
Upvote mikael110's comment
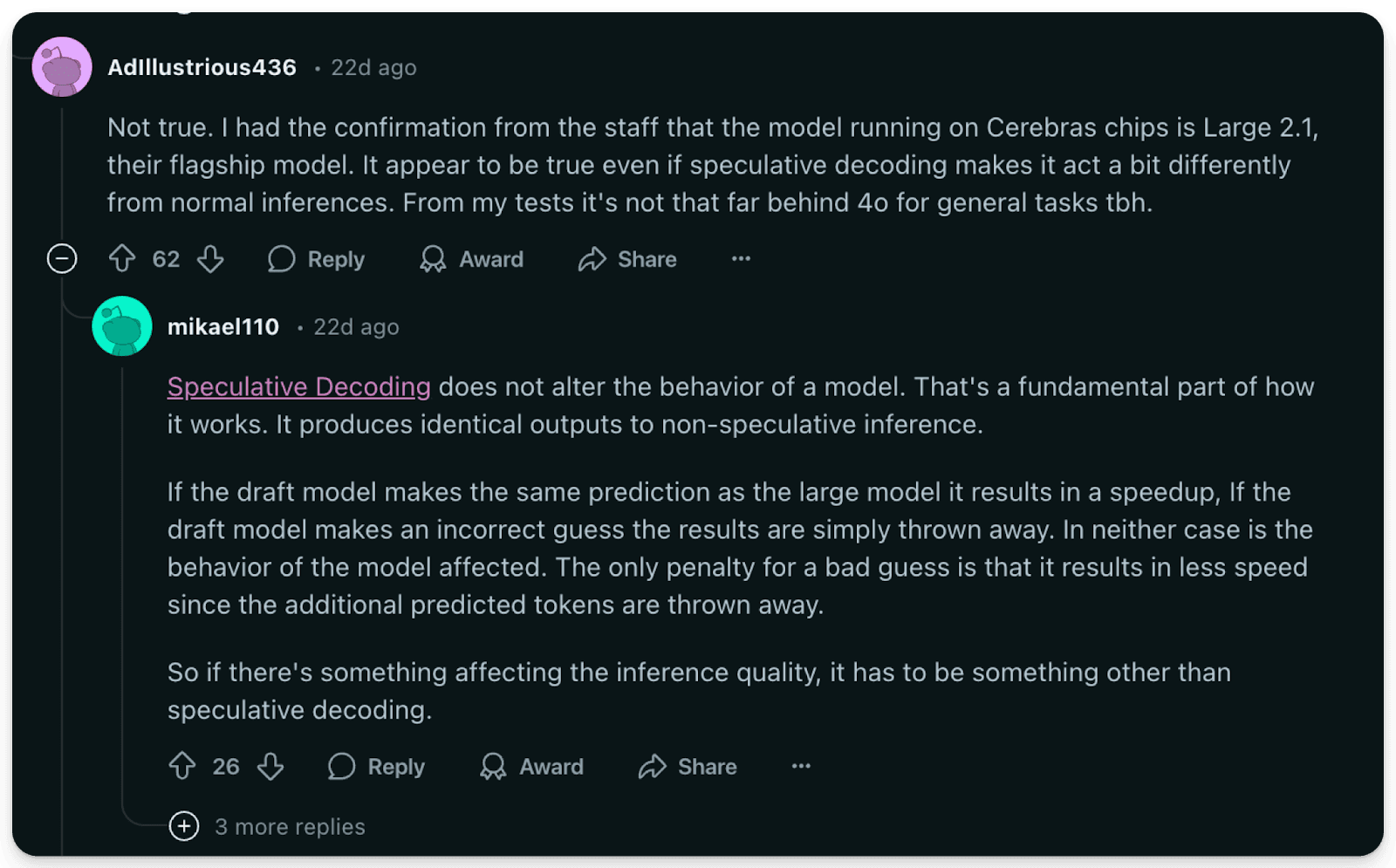click(x=182, y=766)
